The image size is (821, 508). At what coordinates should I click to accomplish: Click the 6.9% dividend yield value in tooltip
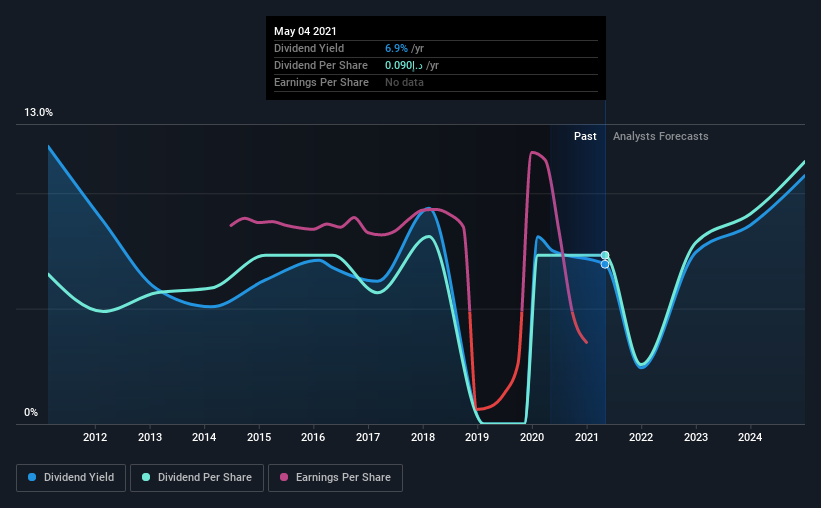[x=396, y=48]
